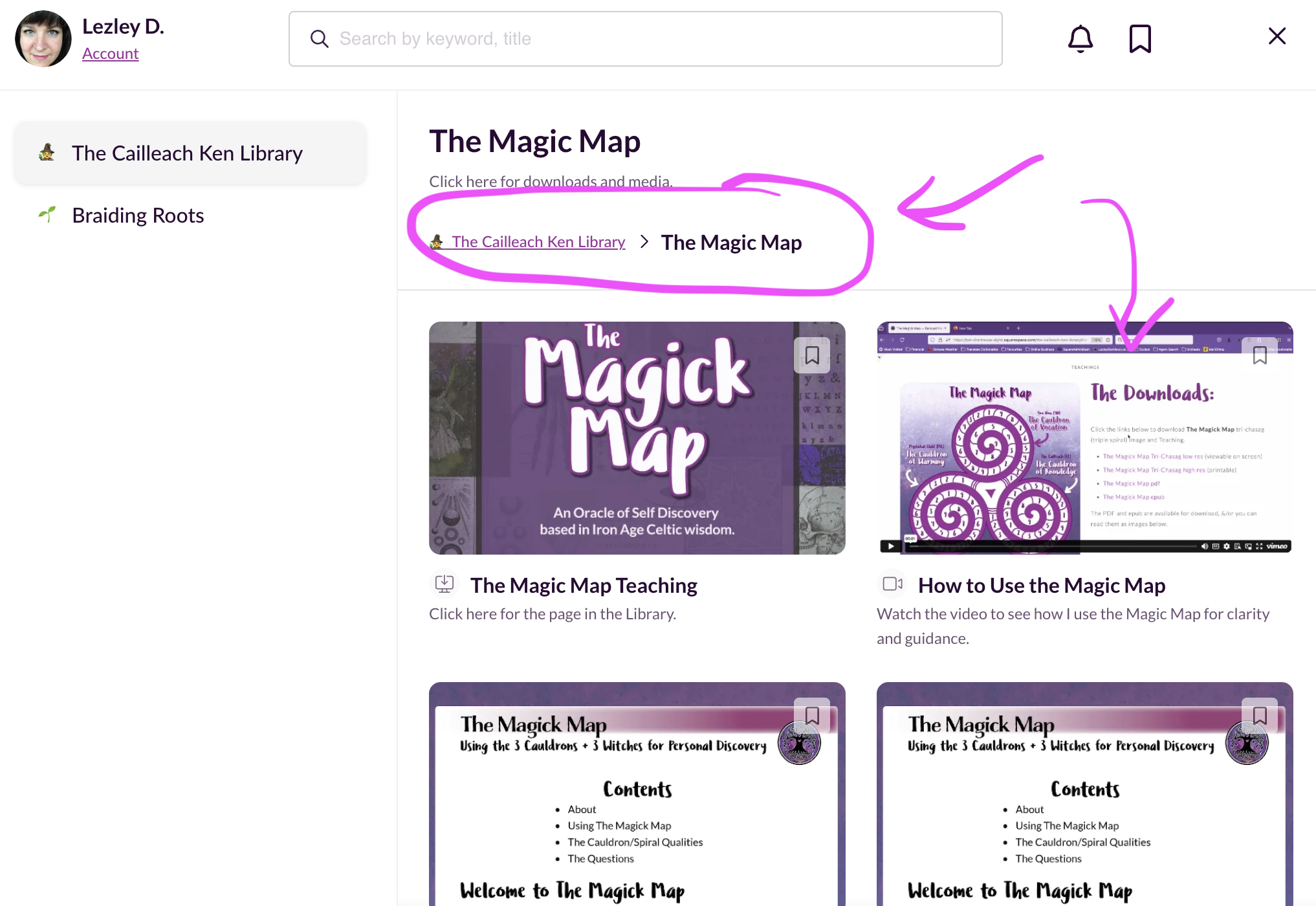This screenshot has height=906, width=1316.
Task: Bookmark The Magic Map Teaching card
Action: (x=812, y=355)
